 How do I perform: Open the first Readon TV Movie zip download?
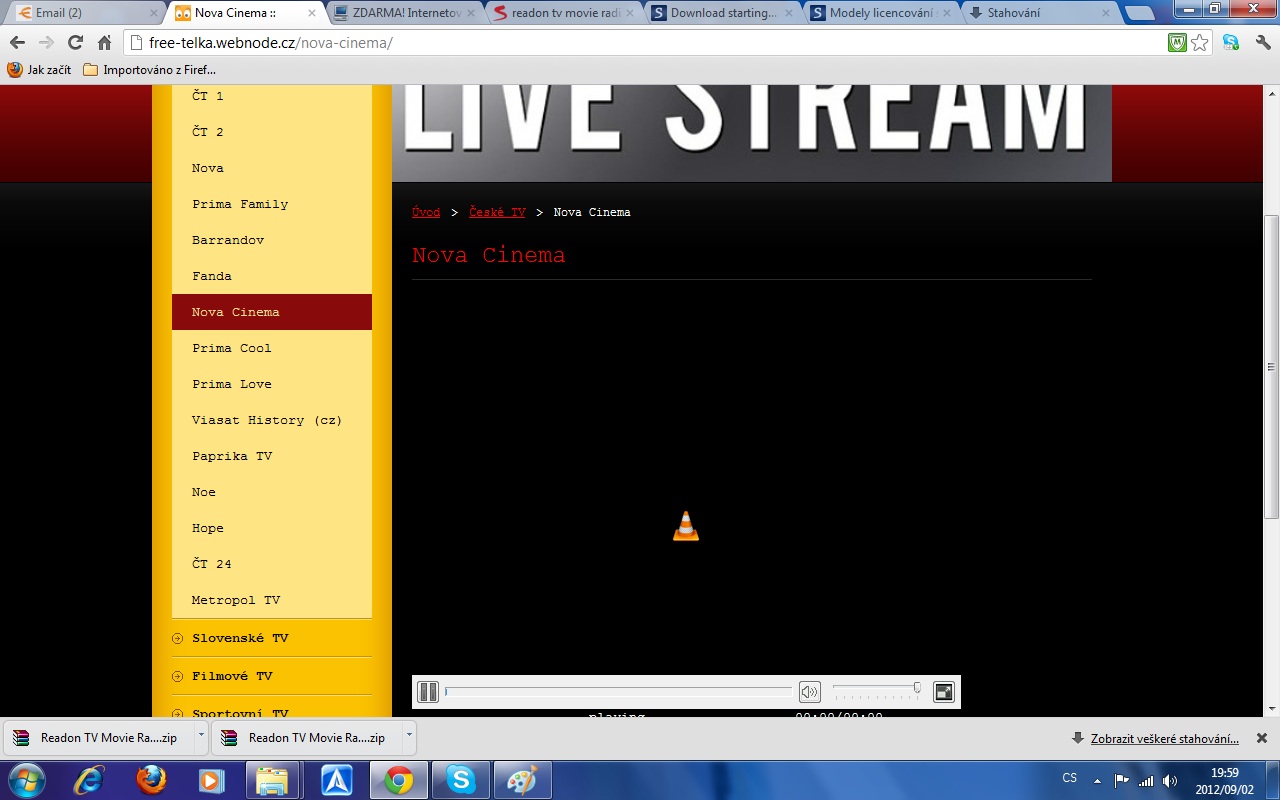[x=99, y=738]
